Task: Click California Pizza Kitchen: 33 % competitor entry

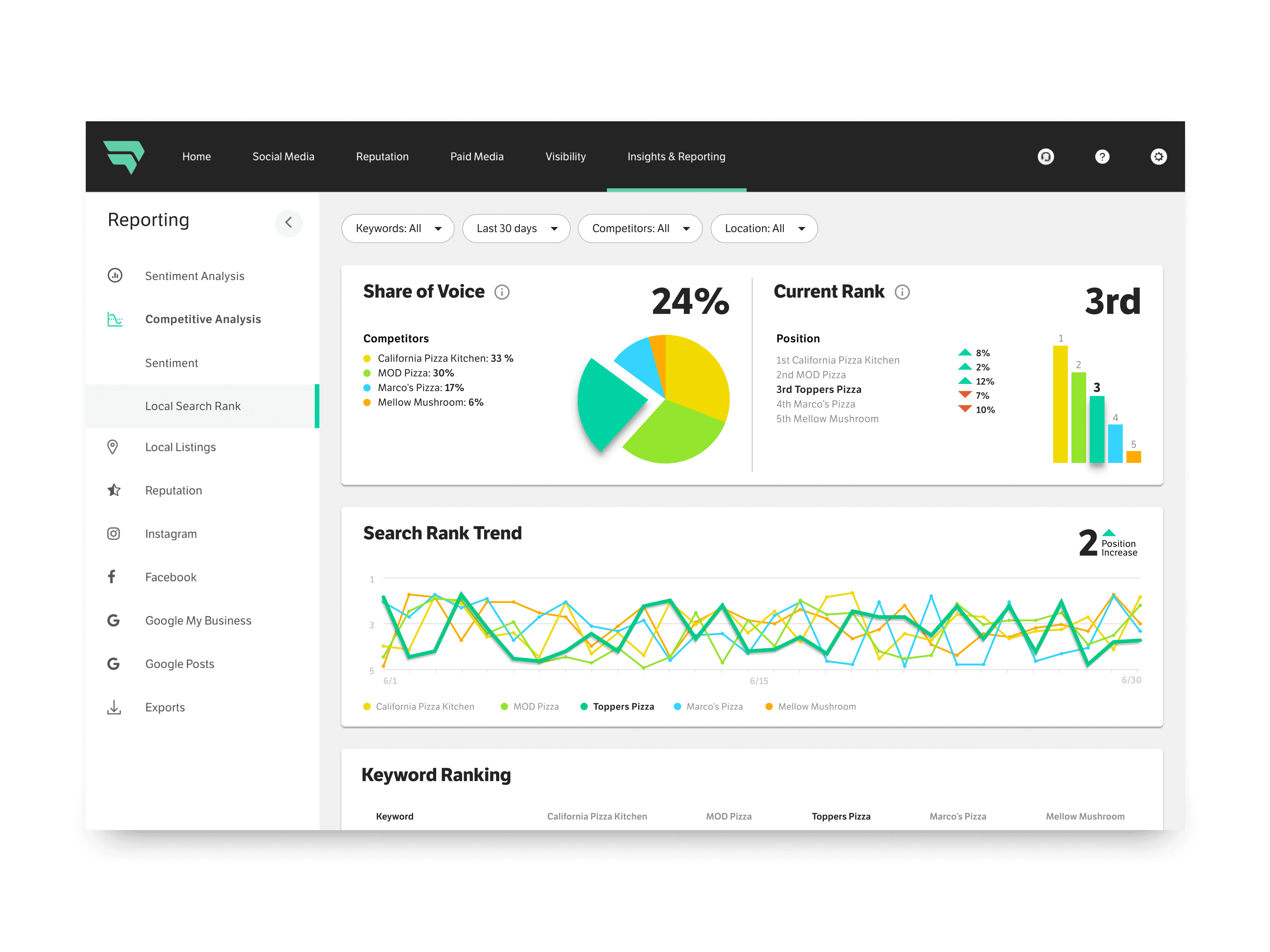Action: click(439, 358)
